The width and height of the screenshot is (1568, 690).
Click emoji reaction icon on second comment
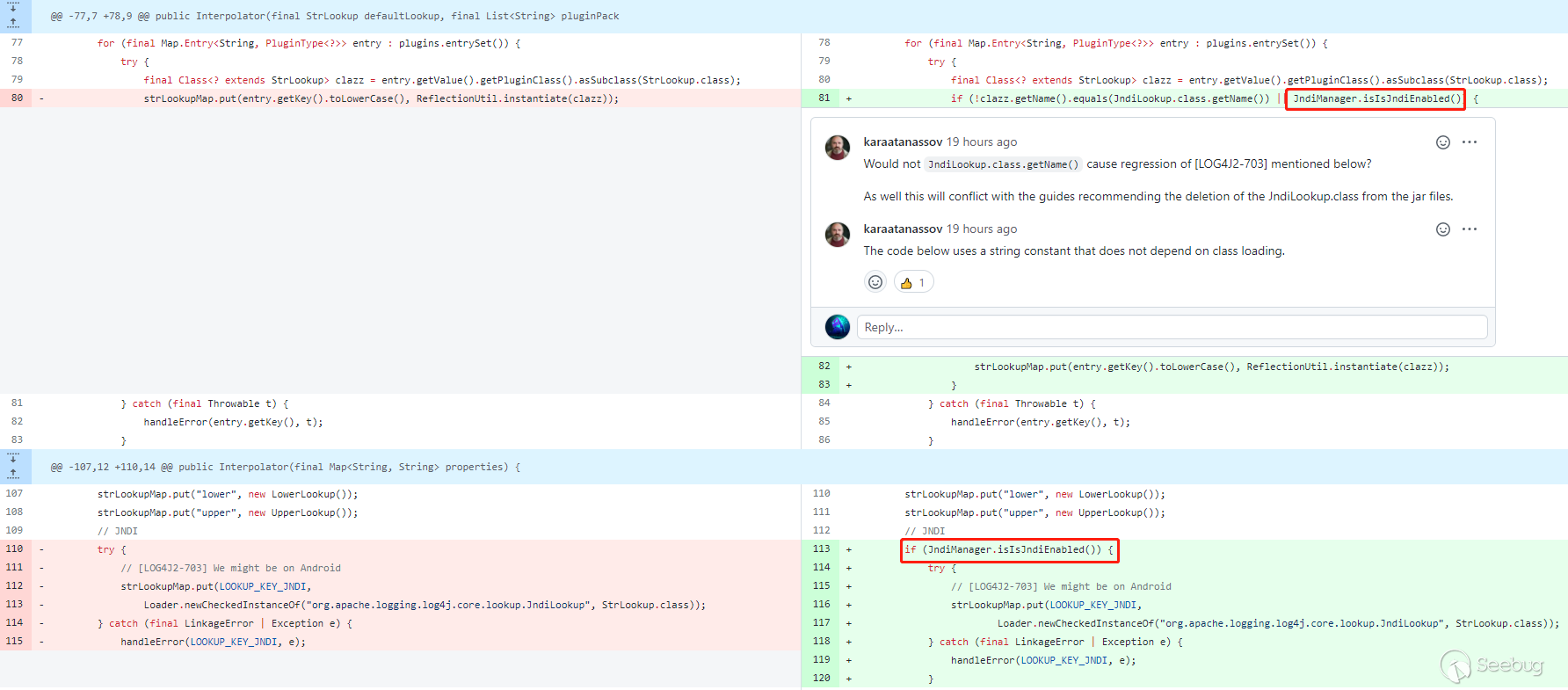point(1442,229)
